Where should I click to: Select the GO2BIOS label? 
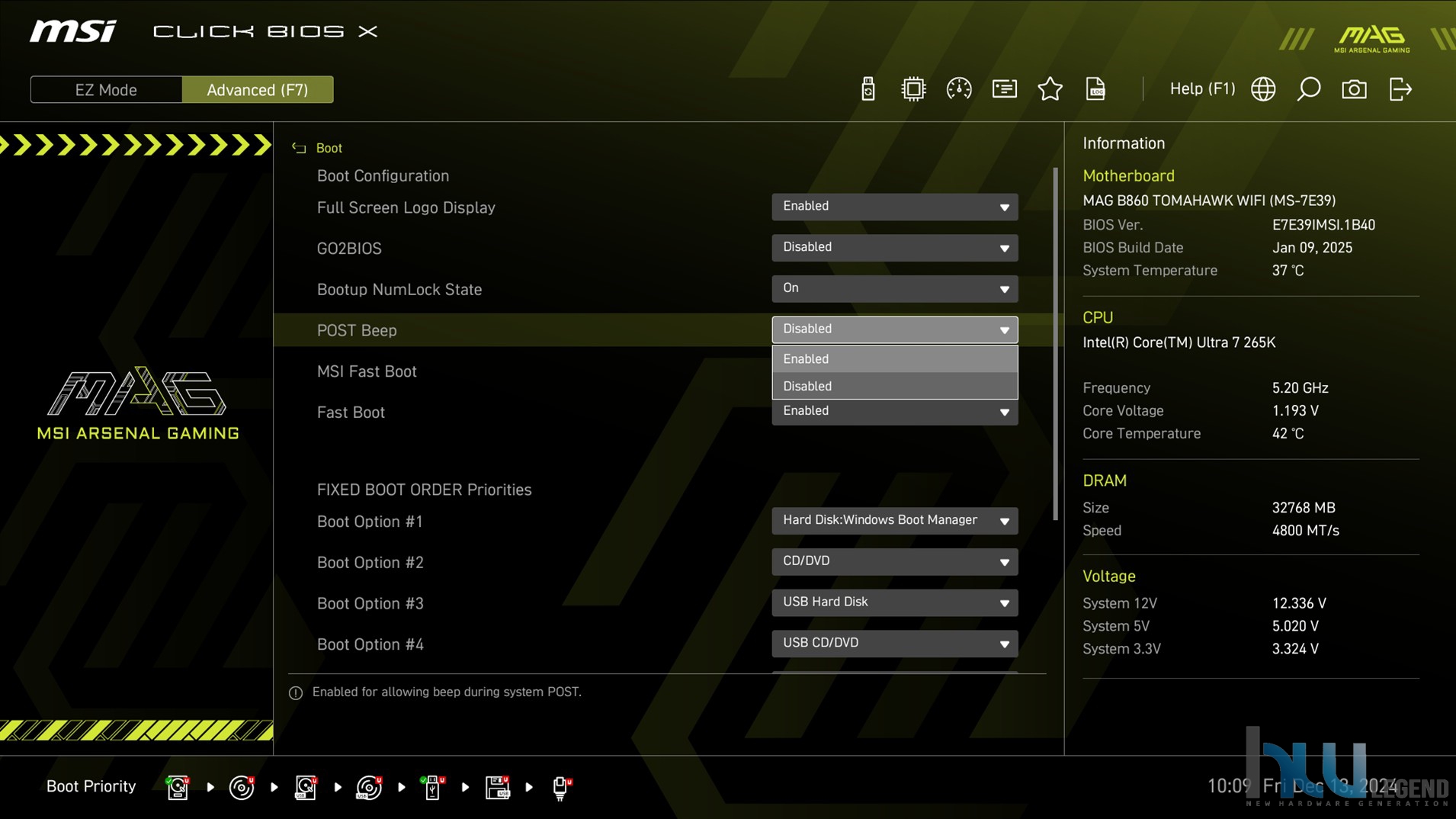pyautogui.click(x=349, y=249)
